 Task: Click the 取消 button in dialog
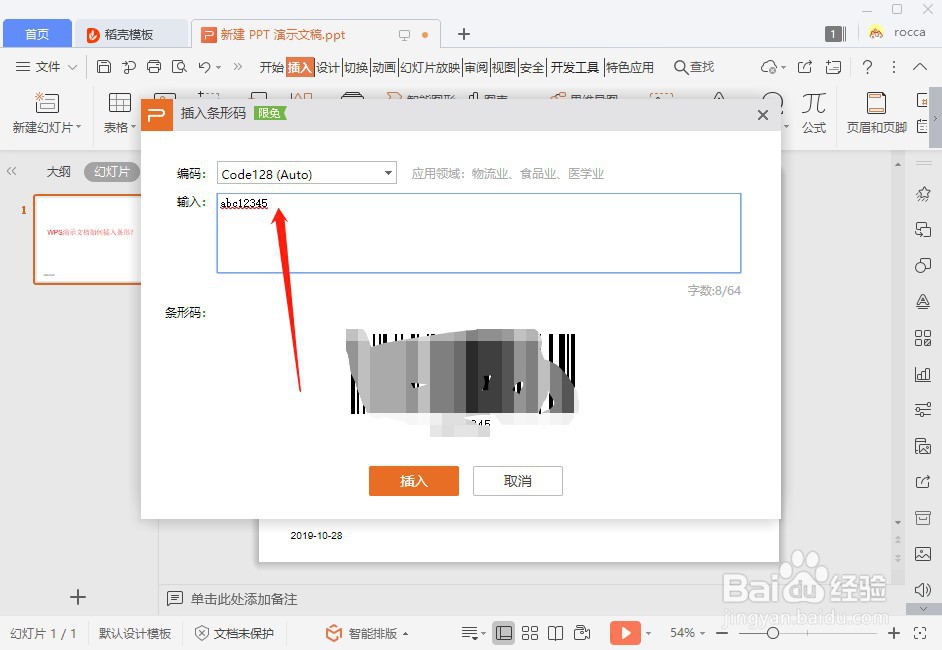pos(517,481)
